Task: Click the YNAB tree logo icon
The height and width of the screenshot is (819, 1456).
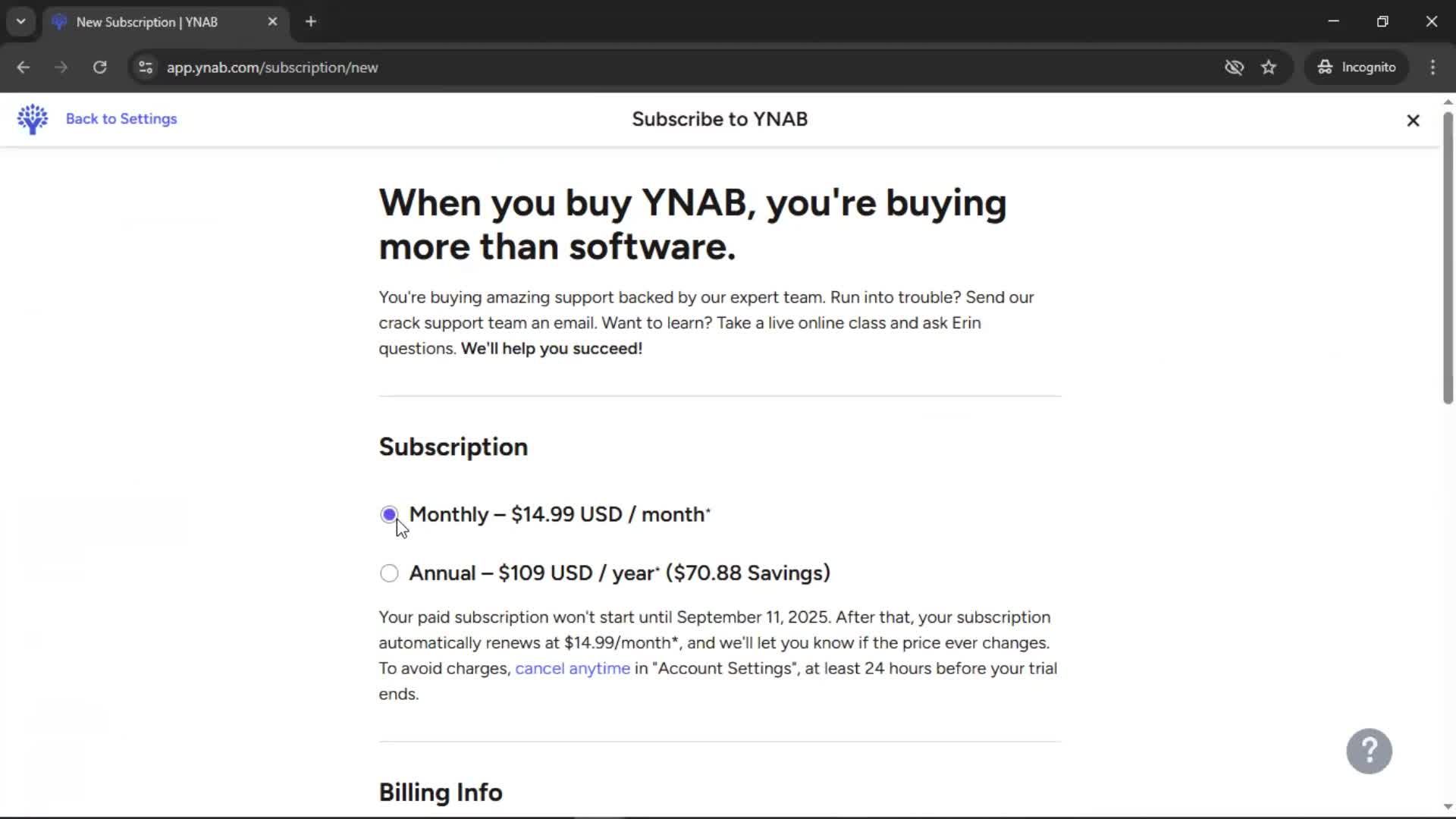Action: pos(33,119)
